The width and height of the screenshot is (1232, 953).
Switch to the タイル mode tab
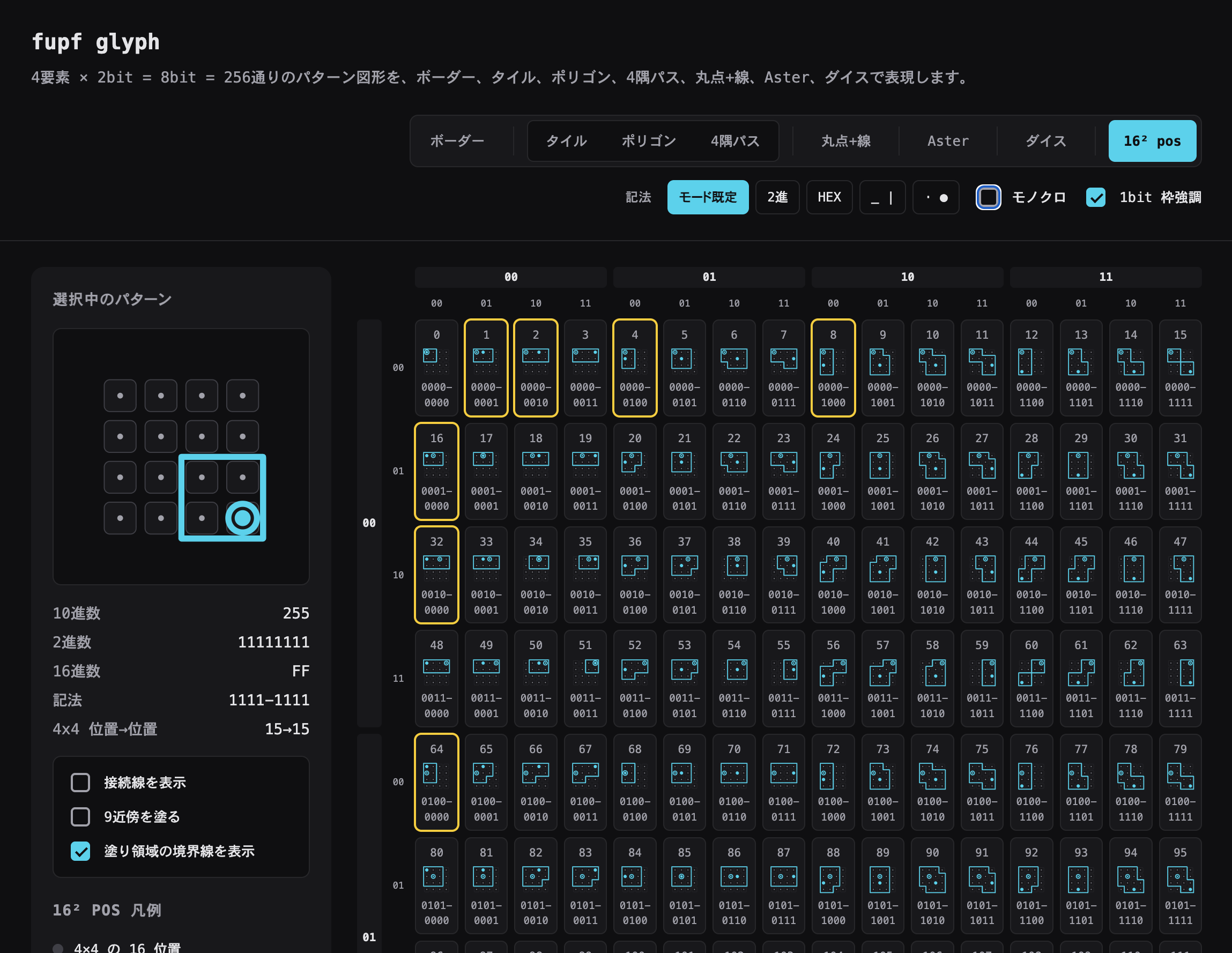(566, 141)
